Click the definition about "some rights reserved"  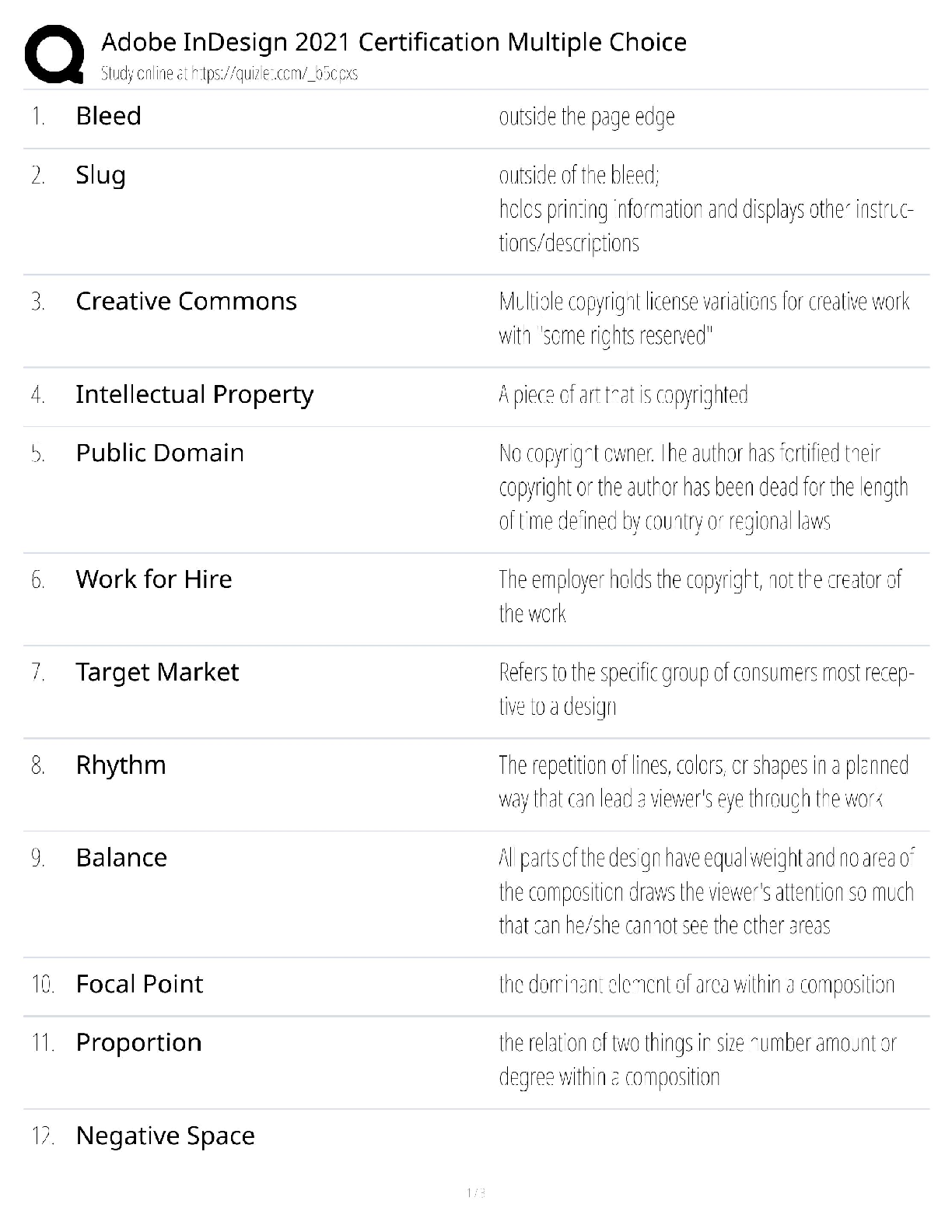(x=704, y=318)
